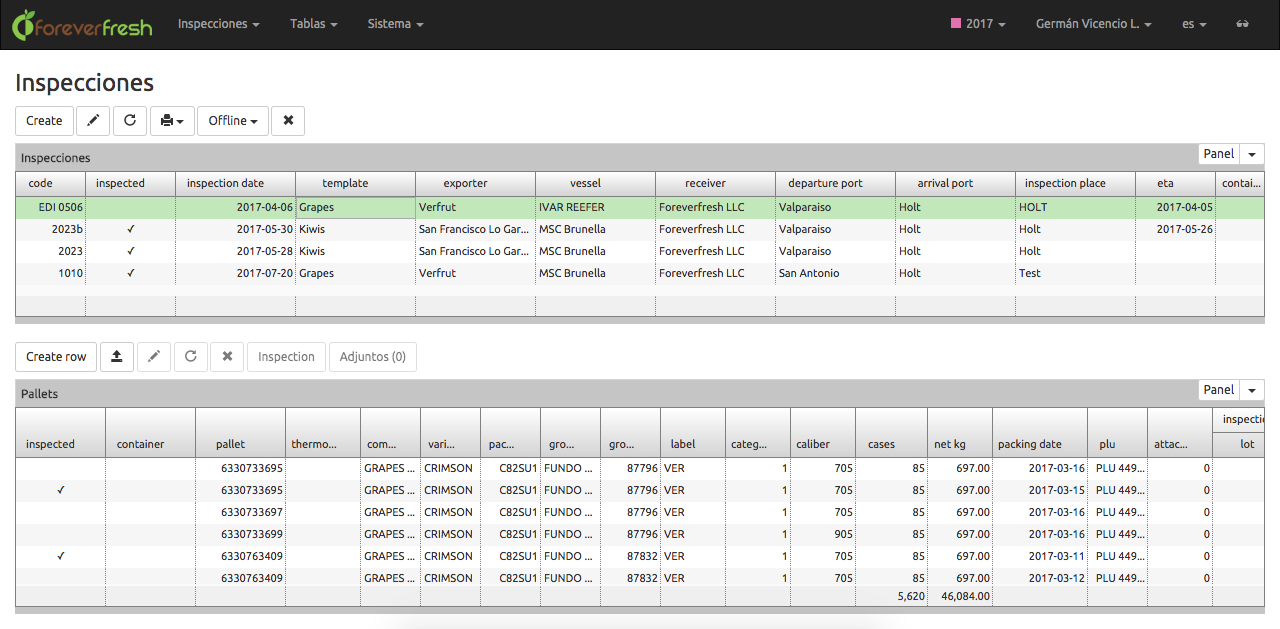The height and width of the screenshot is (629, 1280).
Task: Sort by arrival port column header
Action: coord(955,184)
